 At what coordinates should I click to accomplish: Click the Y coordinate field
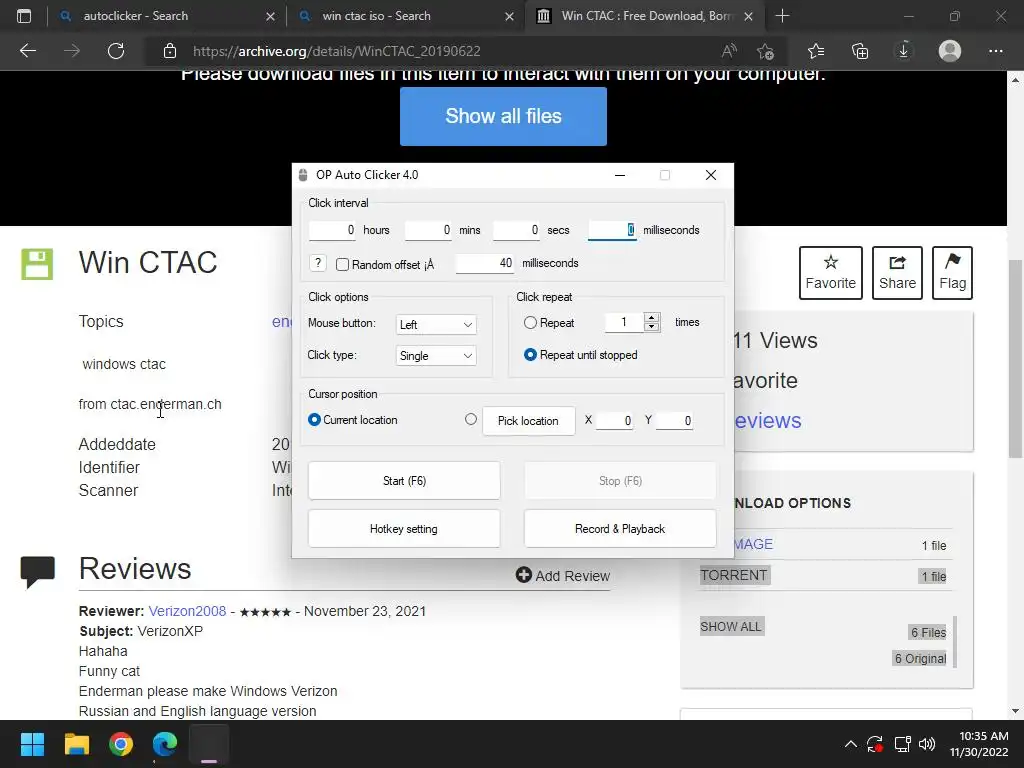click(x=675, y=421)
